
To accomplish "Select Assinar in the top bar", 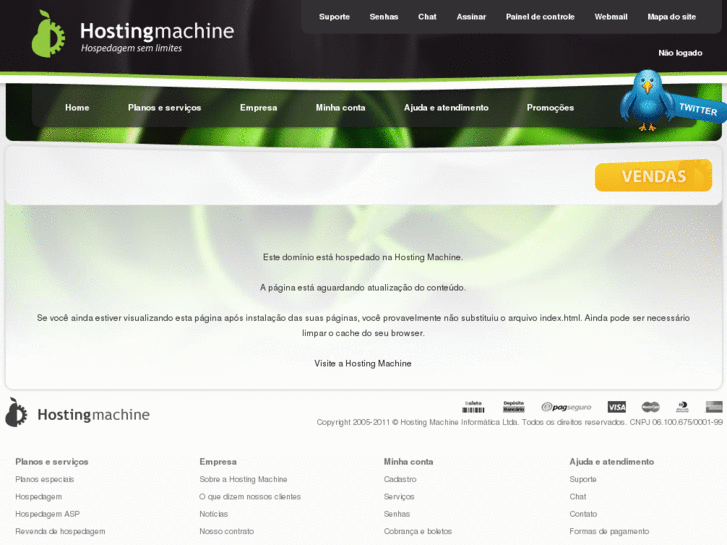I will [471, 17].
